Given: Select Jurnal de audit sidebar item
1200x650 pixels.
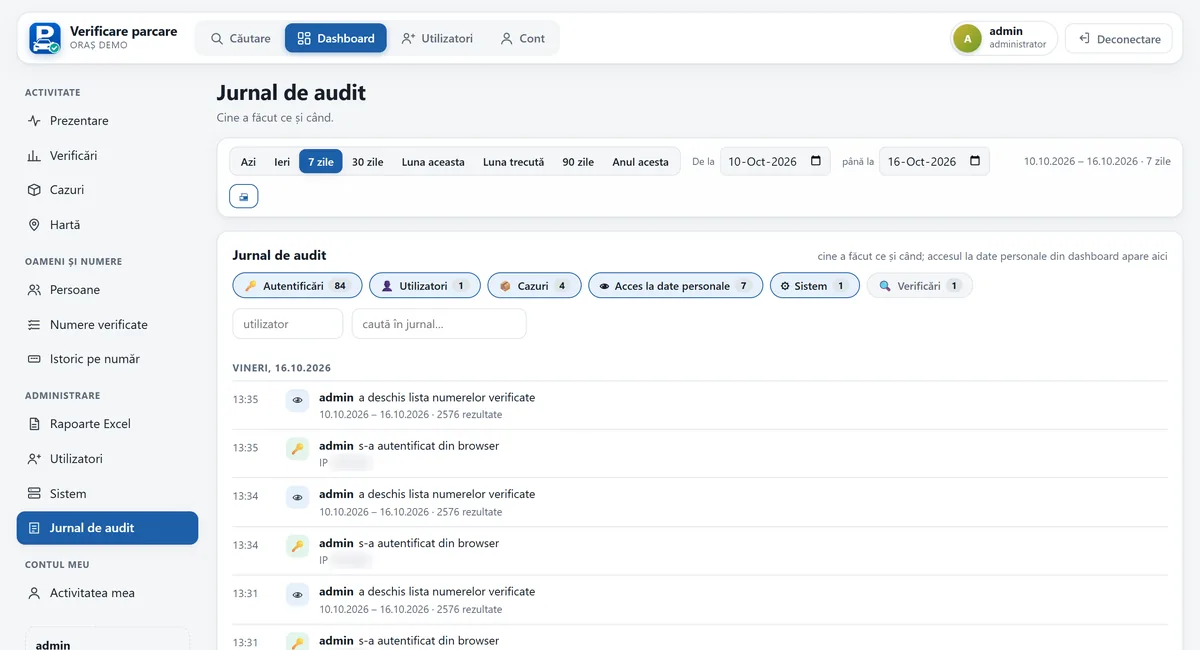Looking at the screenshot, I should (107, 528).
